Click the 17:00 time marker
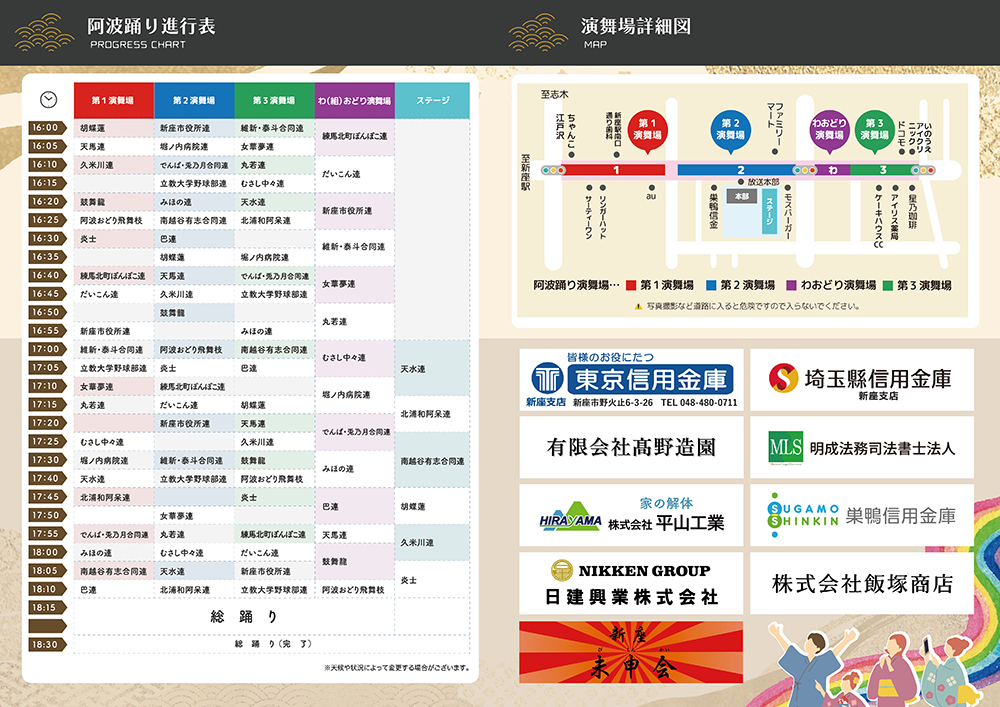Image resolution: width=1000 pixels, height=707 pixels. click(x=44, y=349)
